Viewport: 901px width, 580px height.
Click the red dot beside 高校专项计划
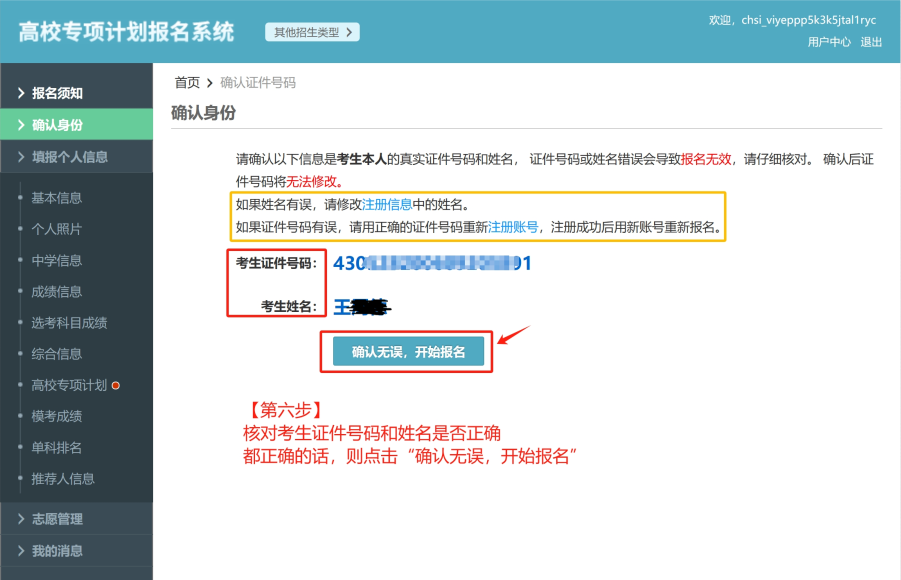(116, 385)
